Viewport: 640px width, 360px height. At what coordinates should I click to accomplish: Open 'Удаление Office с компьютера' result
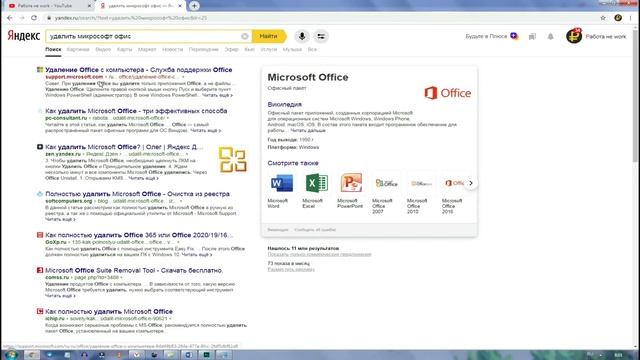(139, 70)
